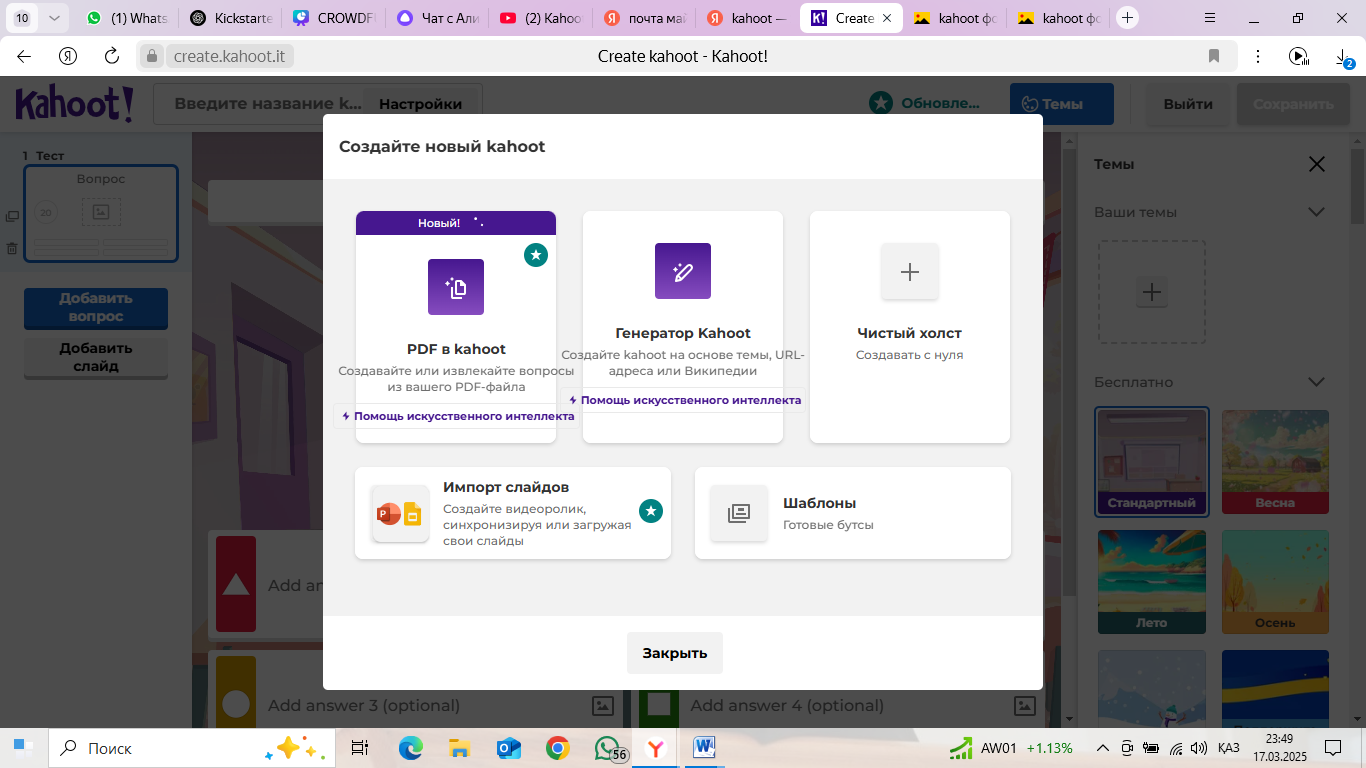Click the image icon for answer 3
Screen dimensions: 1366x768
pyautogui.click(x=602, y=705)
